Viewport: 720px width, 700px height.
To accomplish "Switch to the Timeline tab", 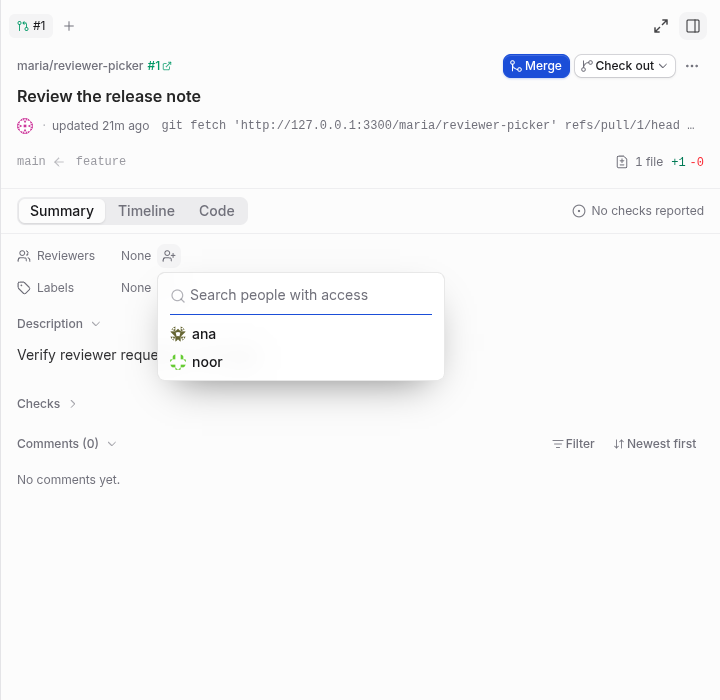I will pyautogui.click(x=146, y=211).
